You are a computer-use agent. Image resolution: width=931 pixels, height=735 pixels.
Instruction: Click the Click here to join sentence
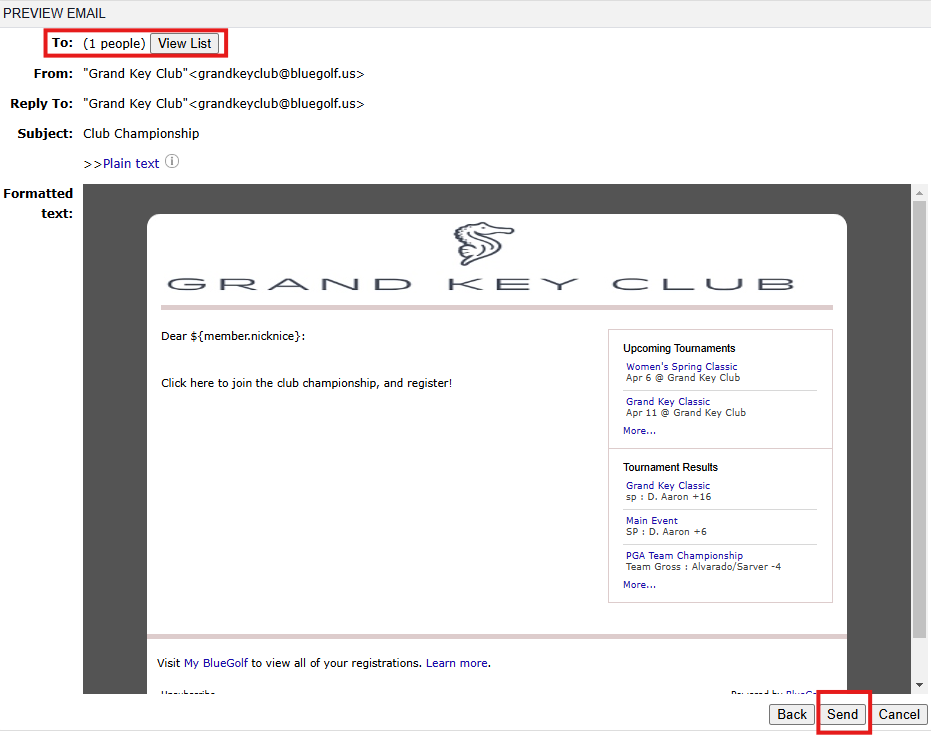[306, 383]
